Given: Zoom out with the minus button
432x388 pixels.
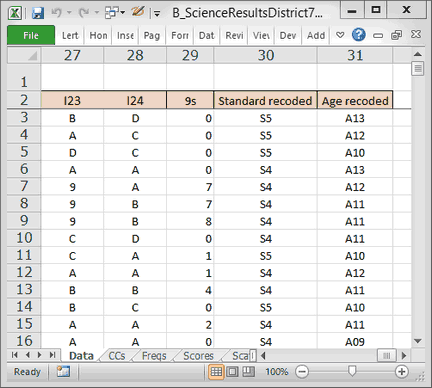Looking at the screenshot, I should point(302,372).
